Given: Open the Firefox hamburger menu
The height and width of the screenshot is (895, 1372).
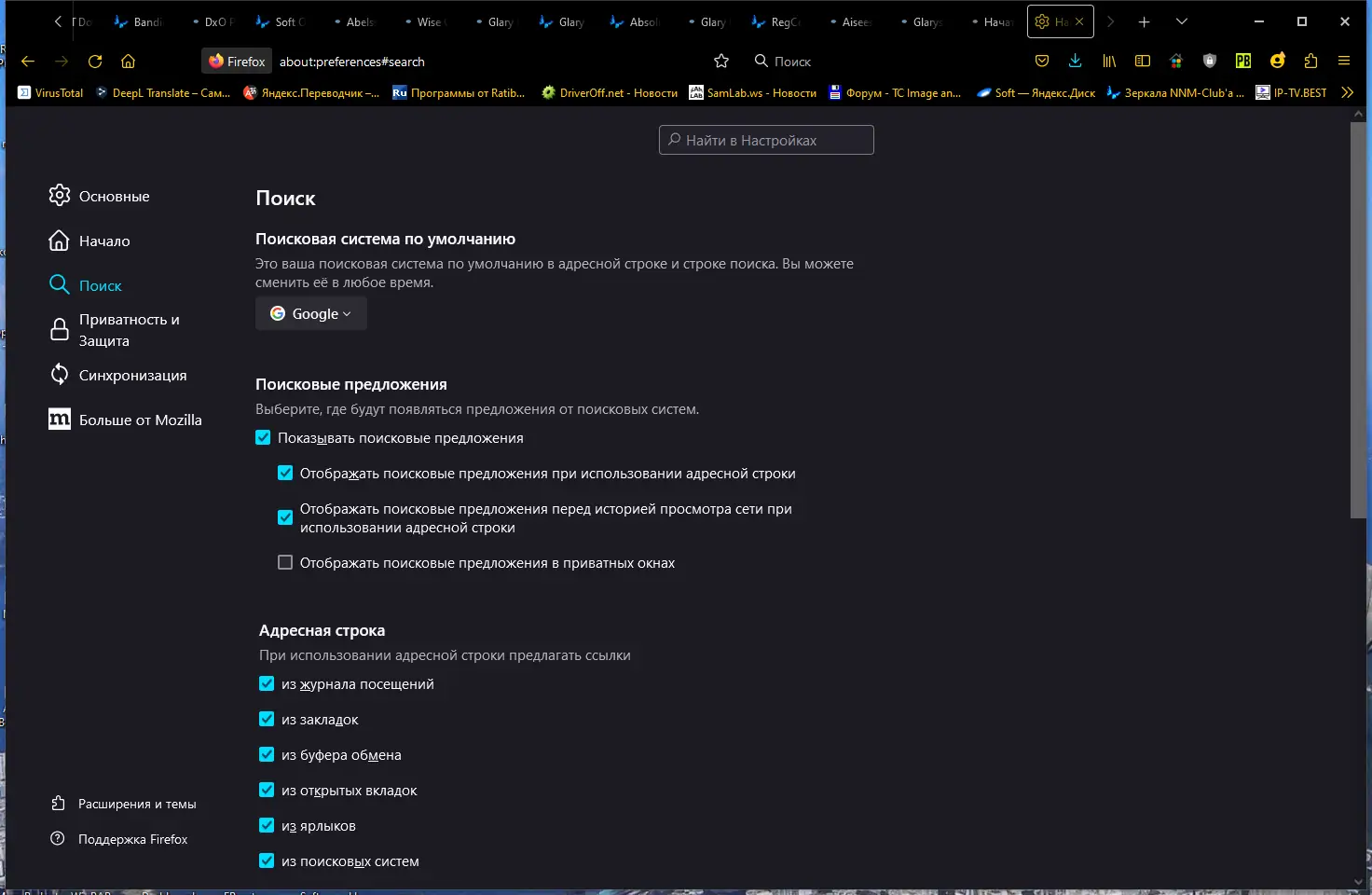Looking at the screenshot, I should click(1344, 62).
